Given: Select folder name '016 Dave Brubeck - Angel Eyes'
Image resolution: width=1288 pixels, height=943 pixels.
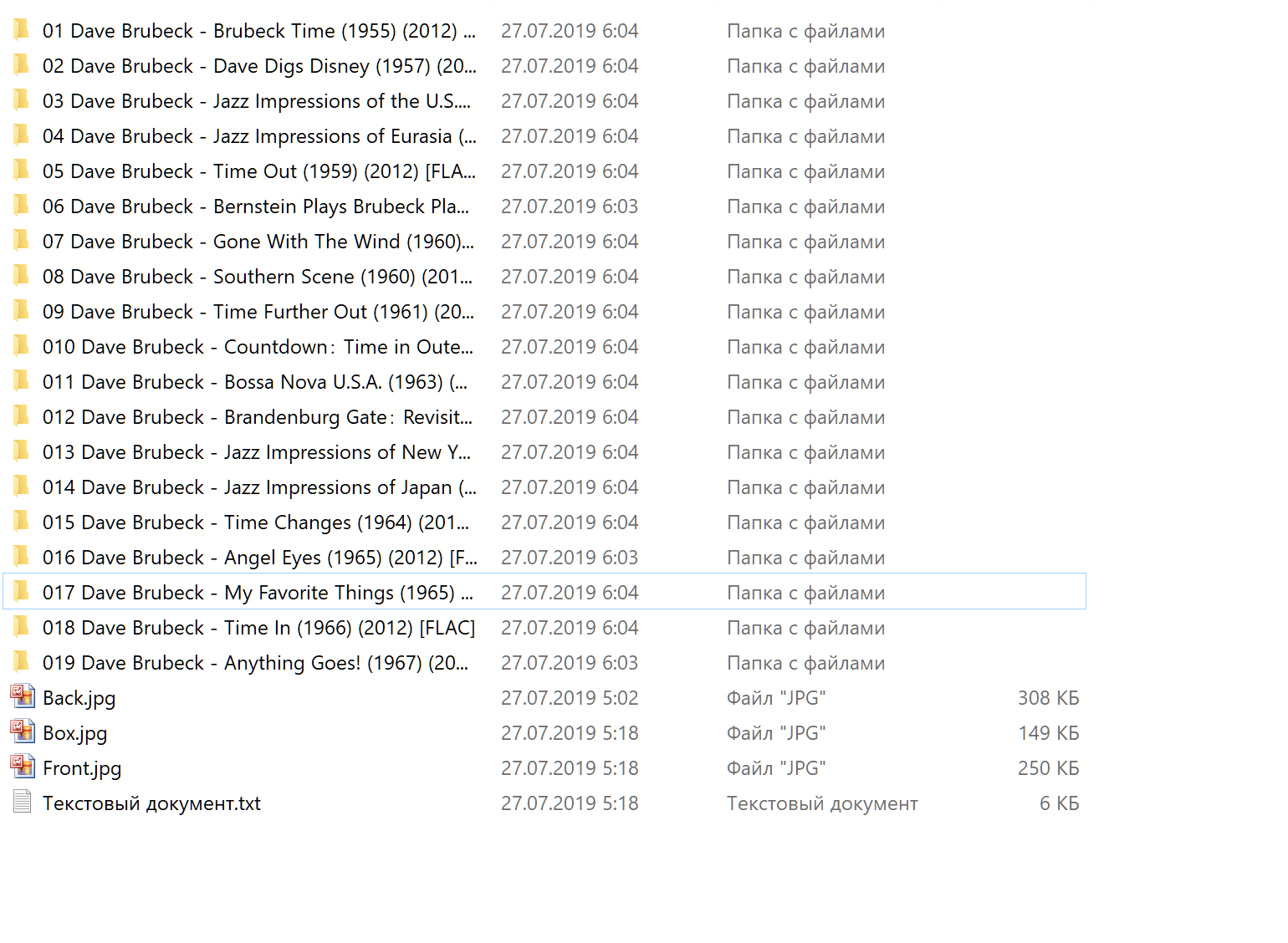Looking at the screenshot, I should tap(259, 558).
